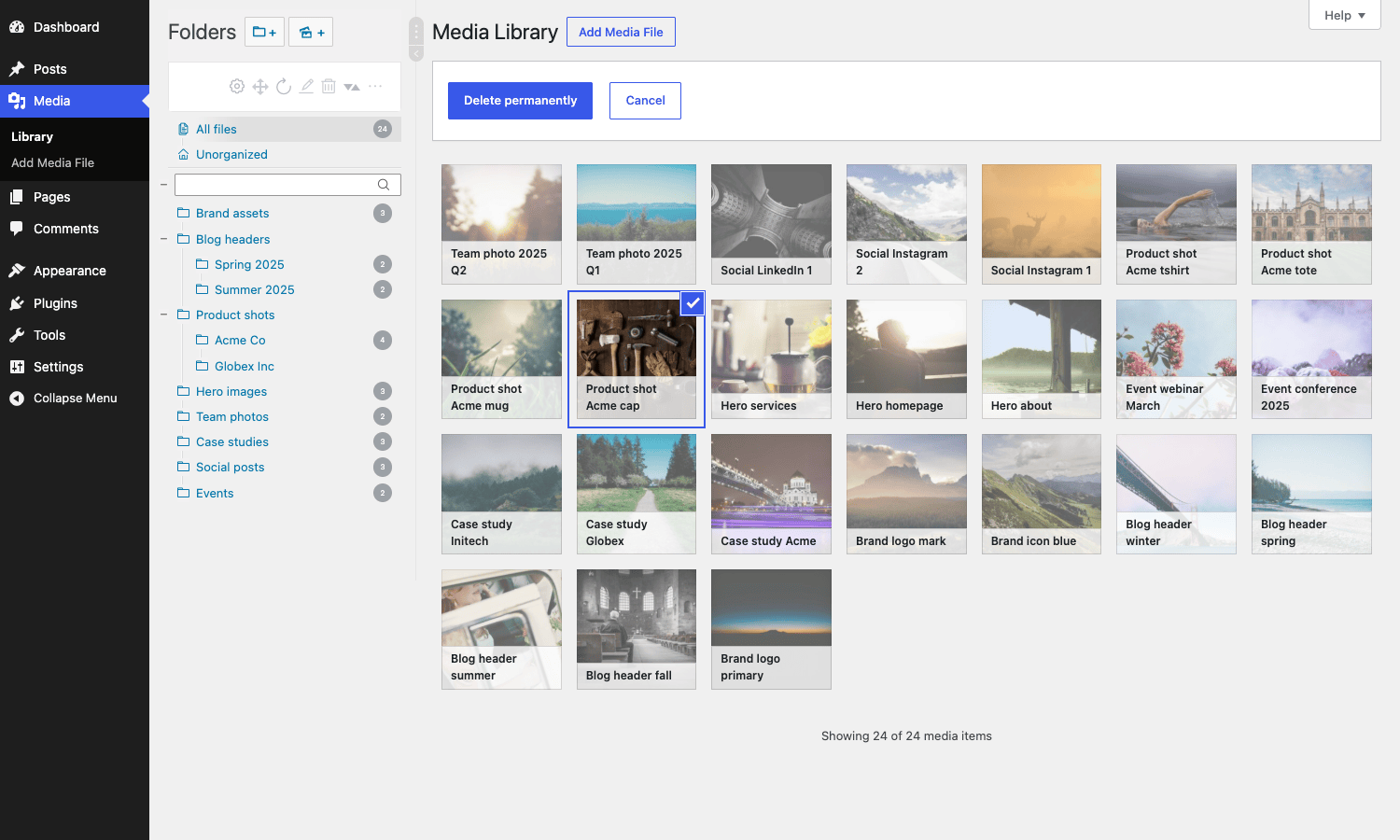Image resolution: width=1400 pixels, height=840 pixels.
Task: Select Case study Acme thumbnail
Action: (x=771, y=494)
